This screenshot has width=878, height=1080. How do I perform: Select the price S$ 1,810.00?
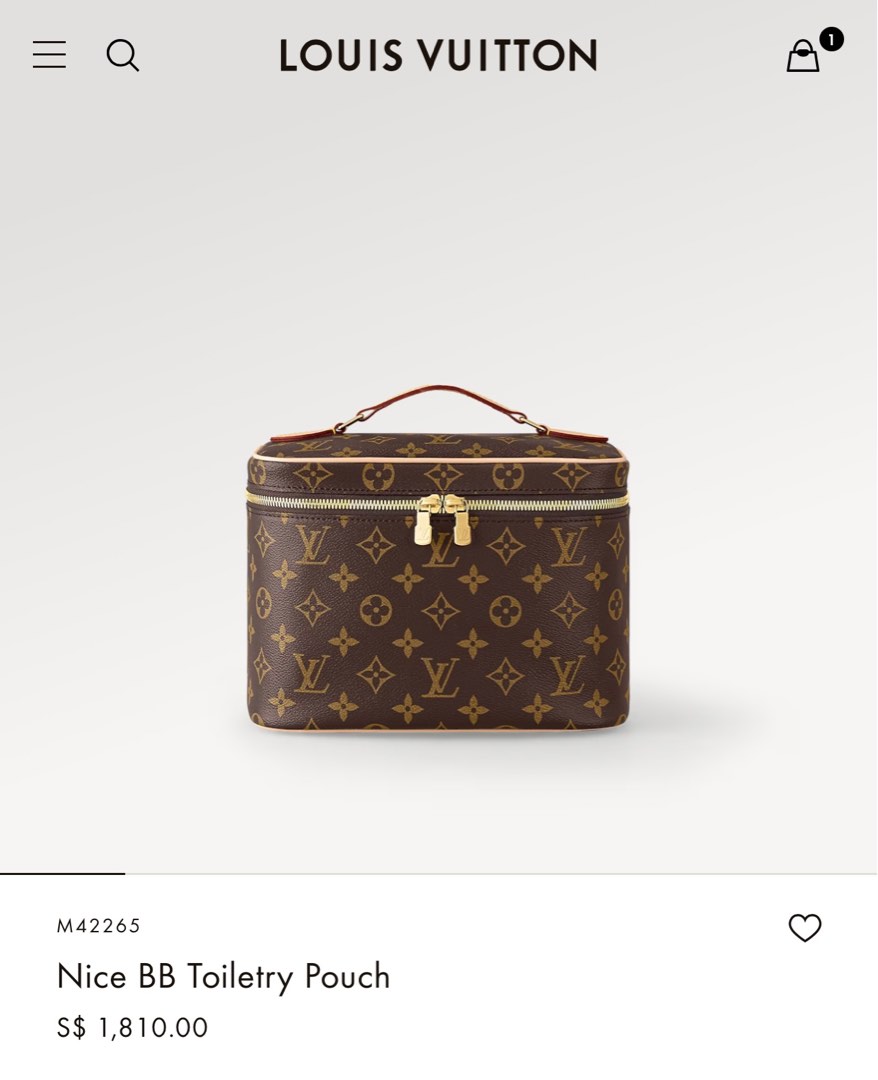pyautogui.click(x=132, y=1028)
